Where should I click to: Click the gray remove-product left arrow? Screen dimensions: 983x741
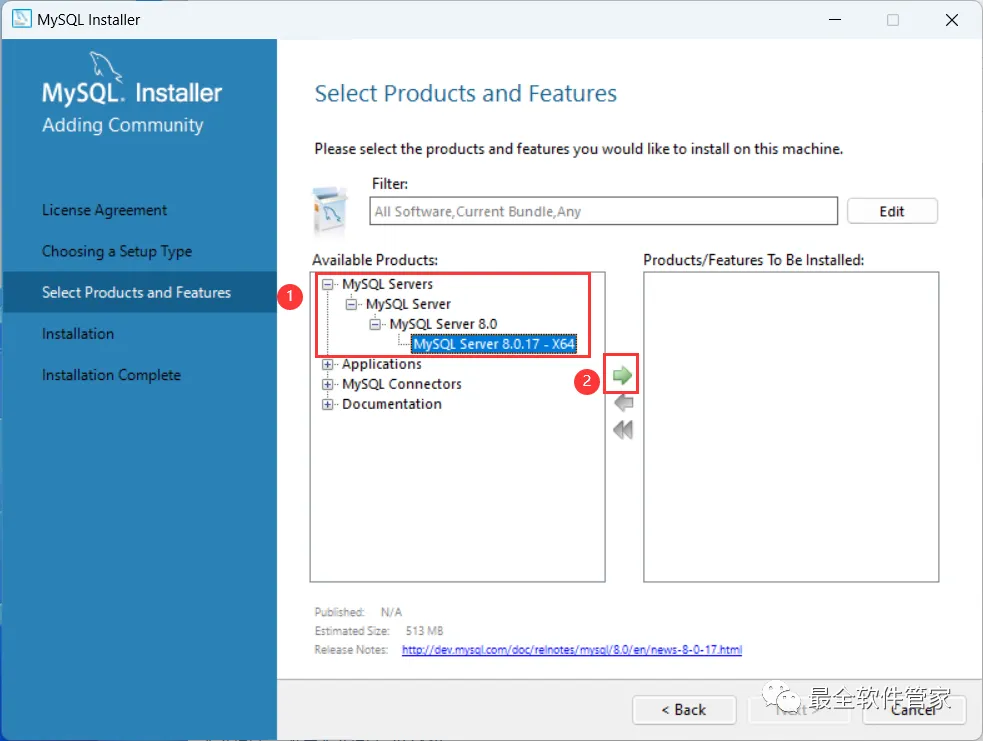point(623,402)
